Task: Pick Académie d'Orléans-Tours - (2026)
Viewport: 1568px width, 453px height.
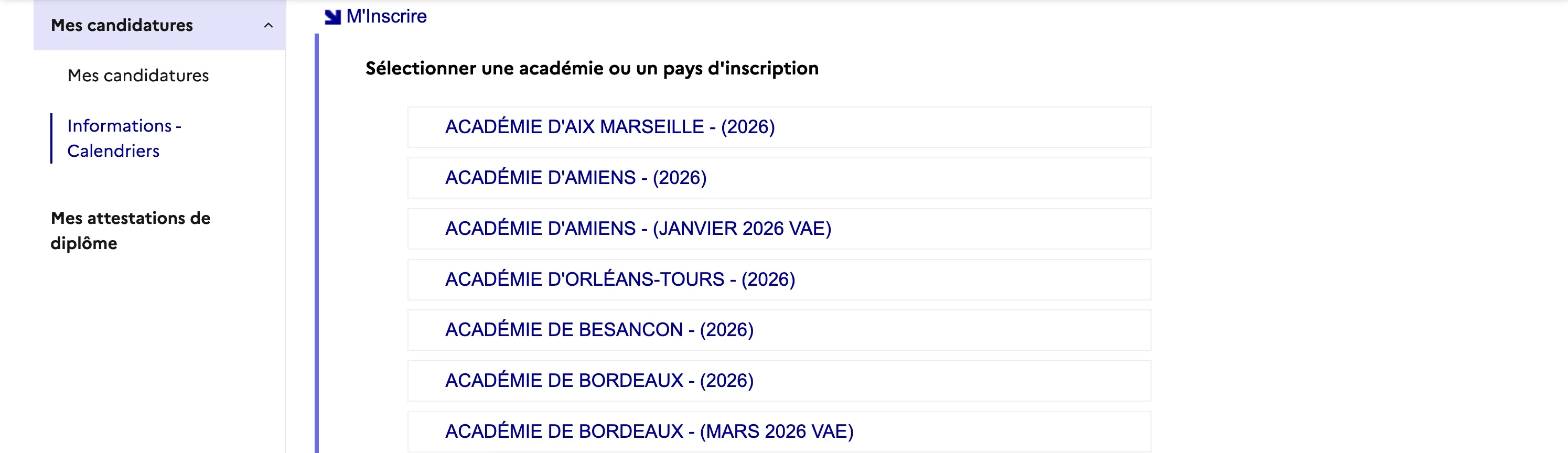Action: pyautogui.click(x=620, y=279)
